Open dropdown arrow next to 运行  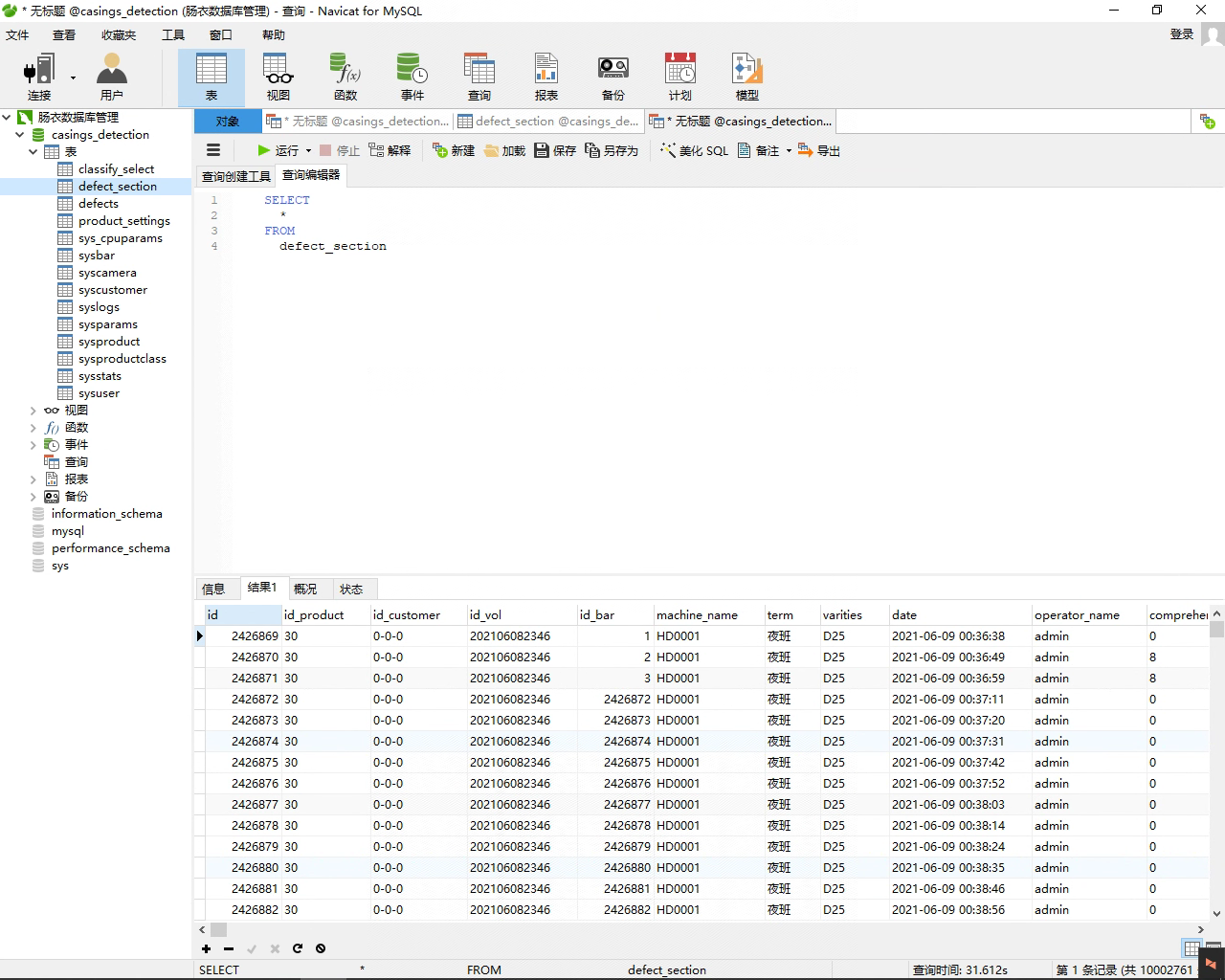click(x=308, y=151)
